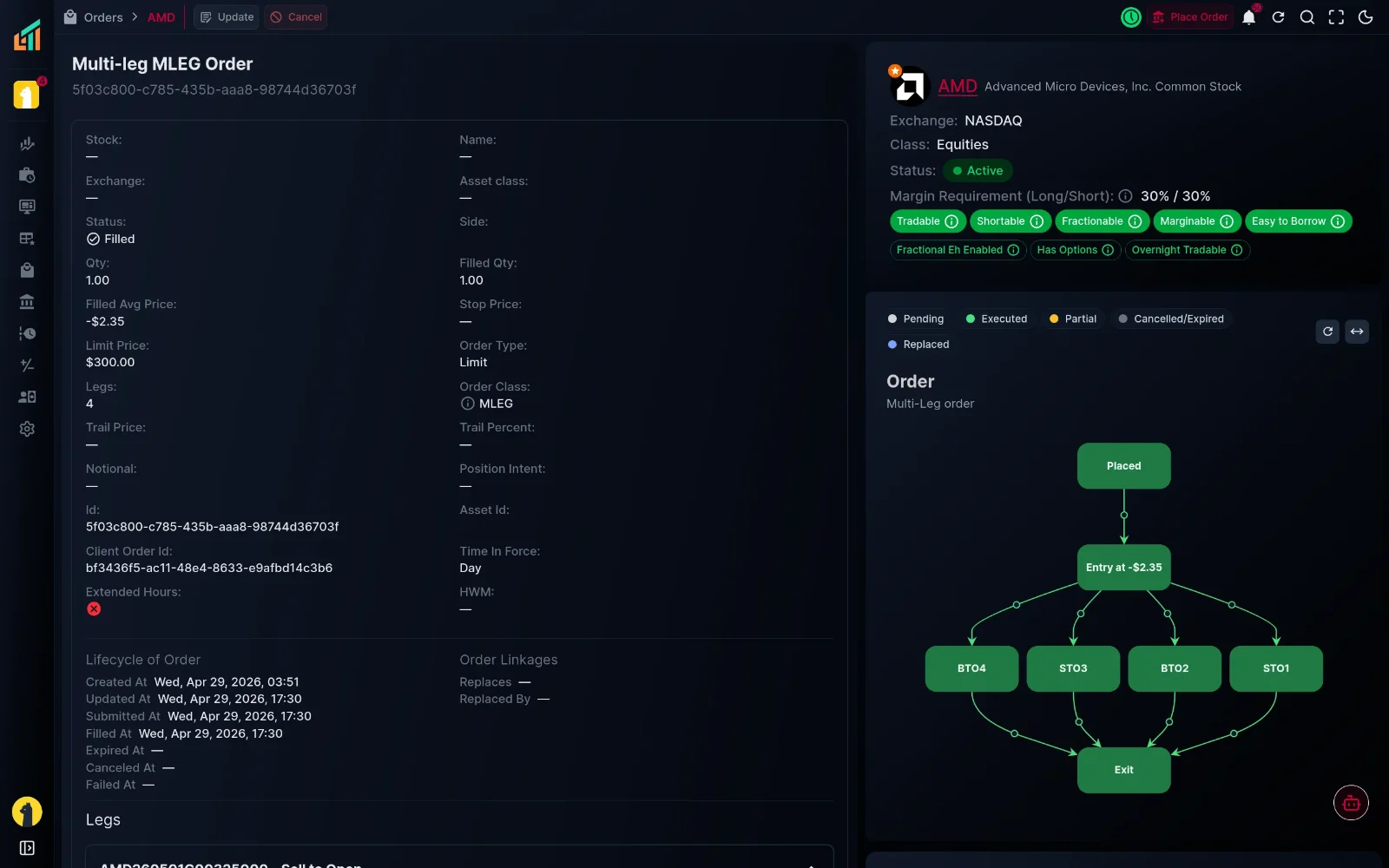Select the STO1 leg node
1389x868 pixels.
click(1276, 668)
